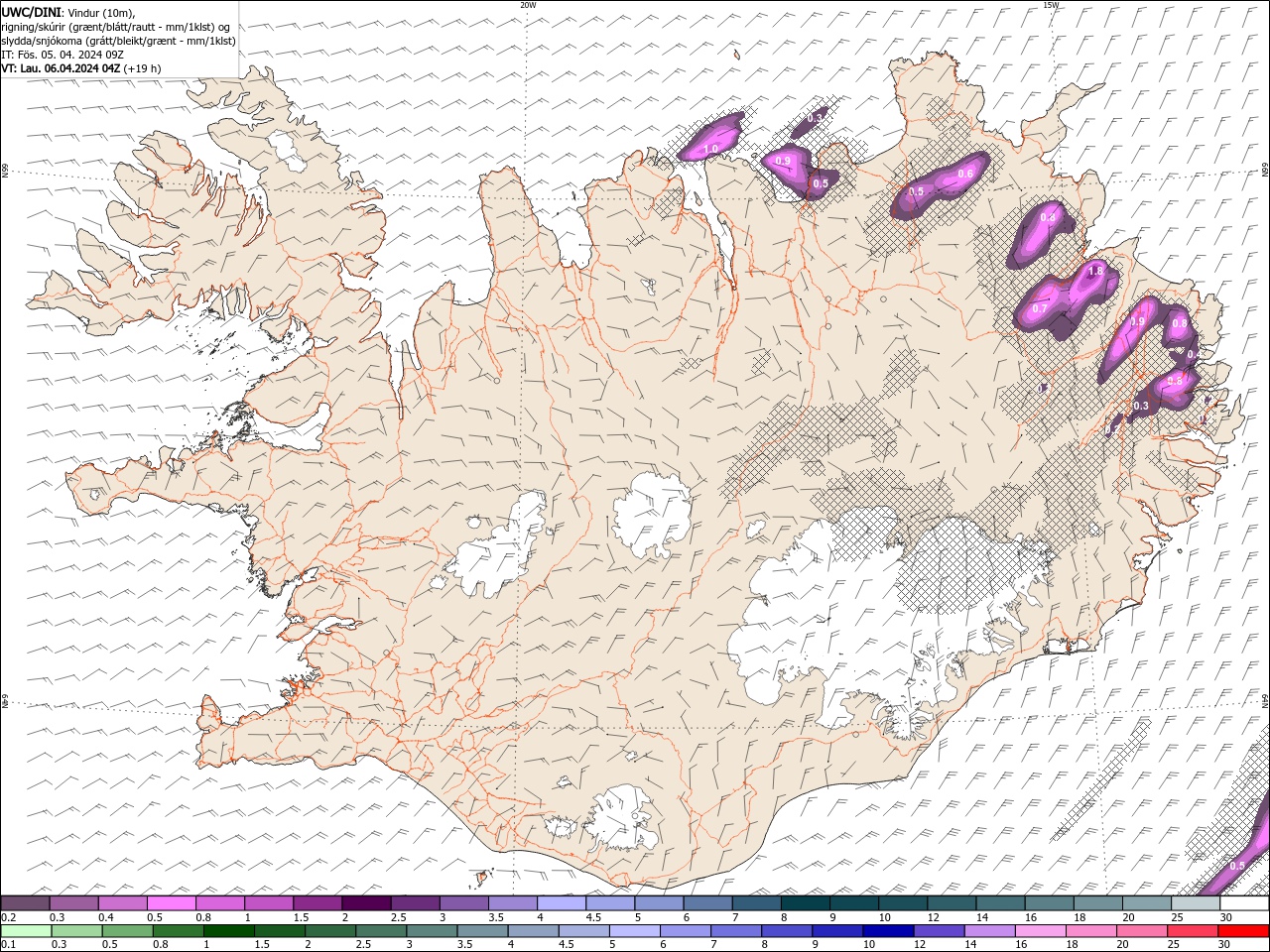Click the '(+19 h)' forecast offset text
The image size is (1270, 952).
click(143, 68)
